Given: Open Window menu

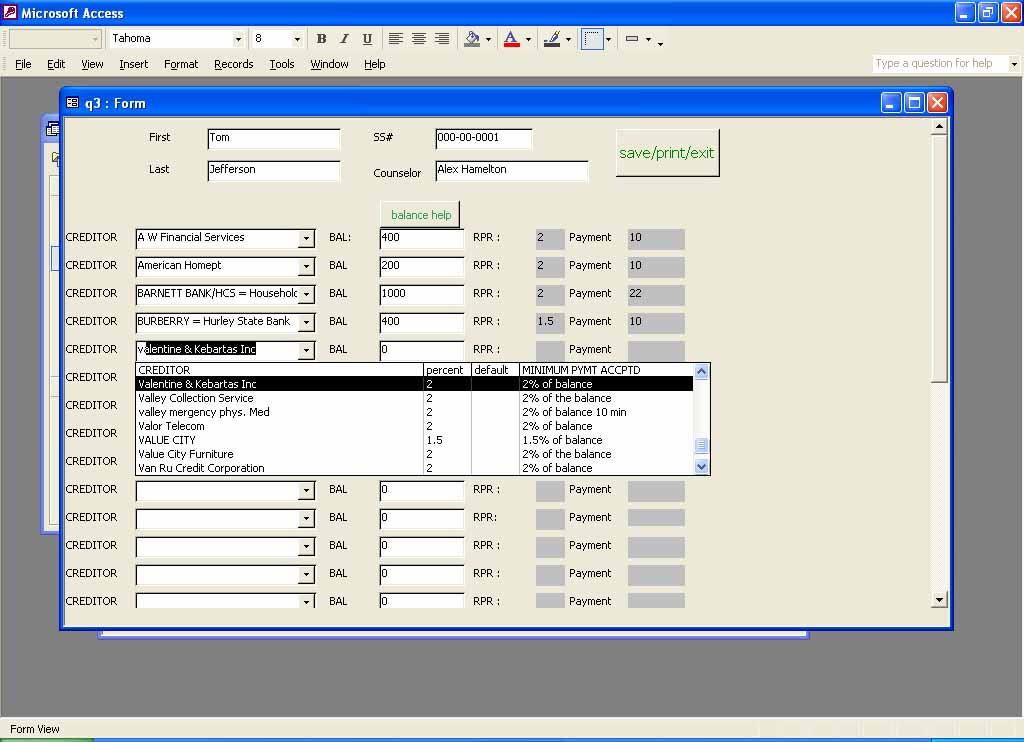Looking at the screenshot, I should pyautogui.click(x=329, y=64).
